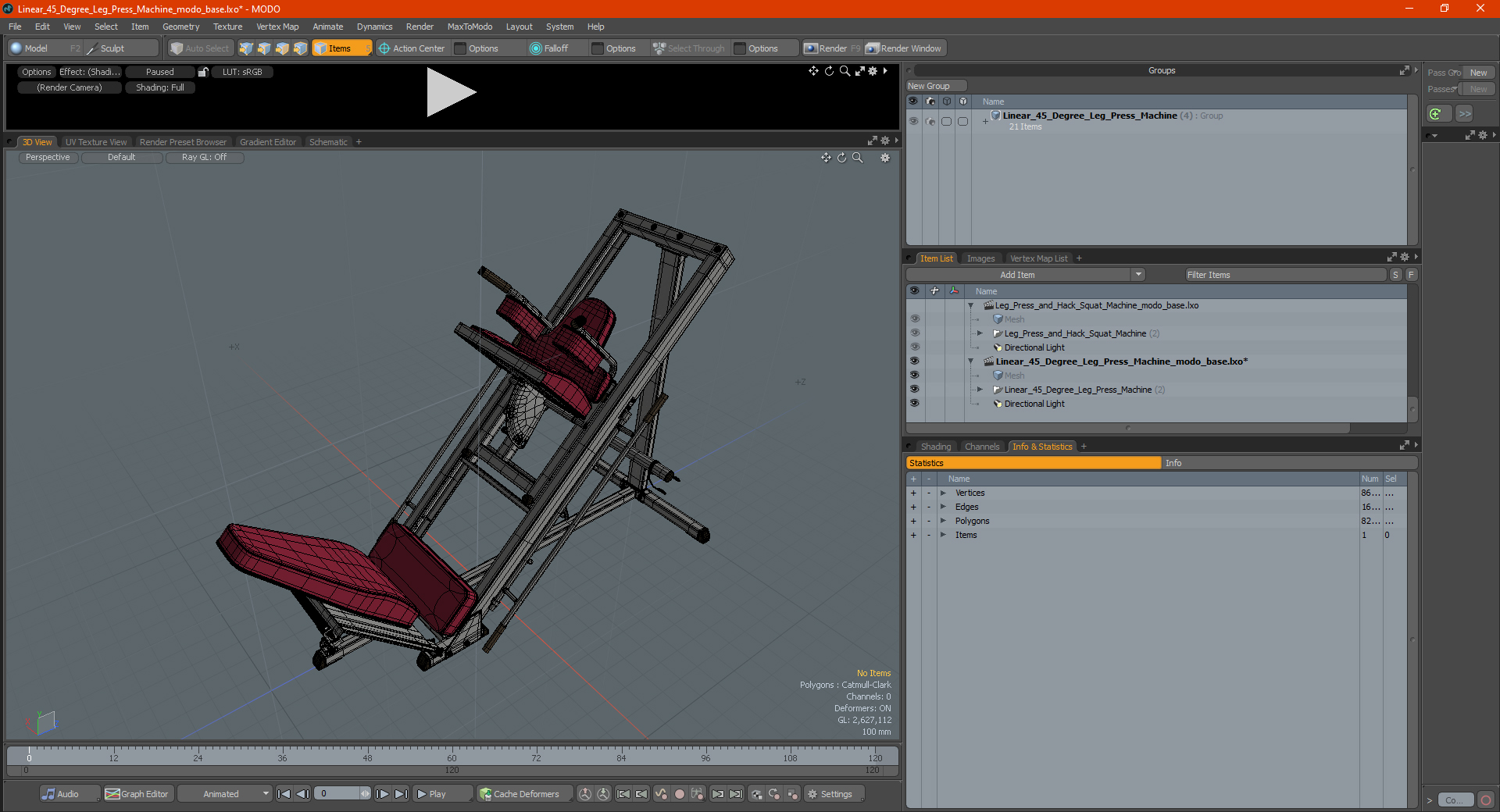Expand Leg_Press_and_Hack_Squat_Machine tree item

[x=980, y=333]
